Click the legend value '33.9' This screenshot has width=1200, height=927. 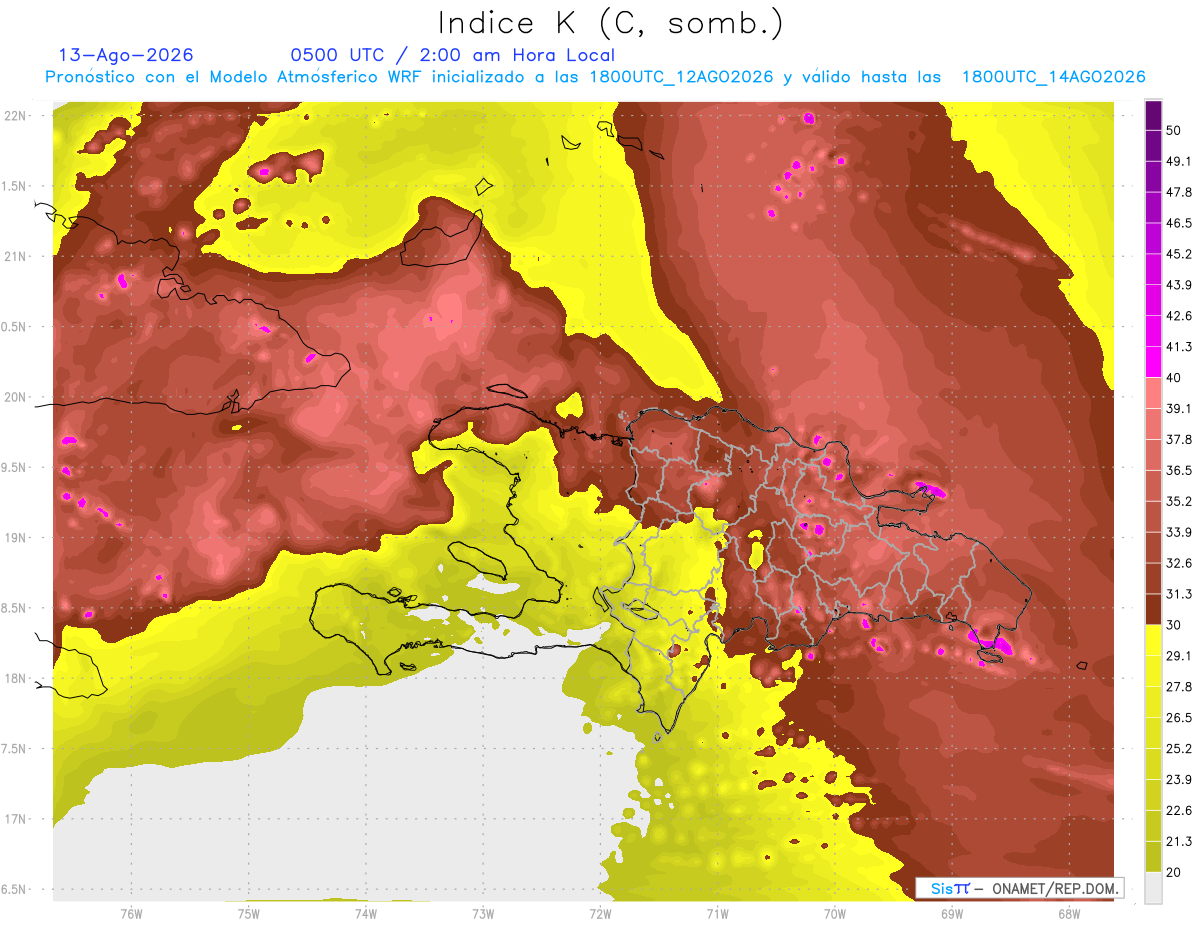[x=1178, y=532]
